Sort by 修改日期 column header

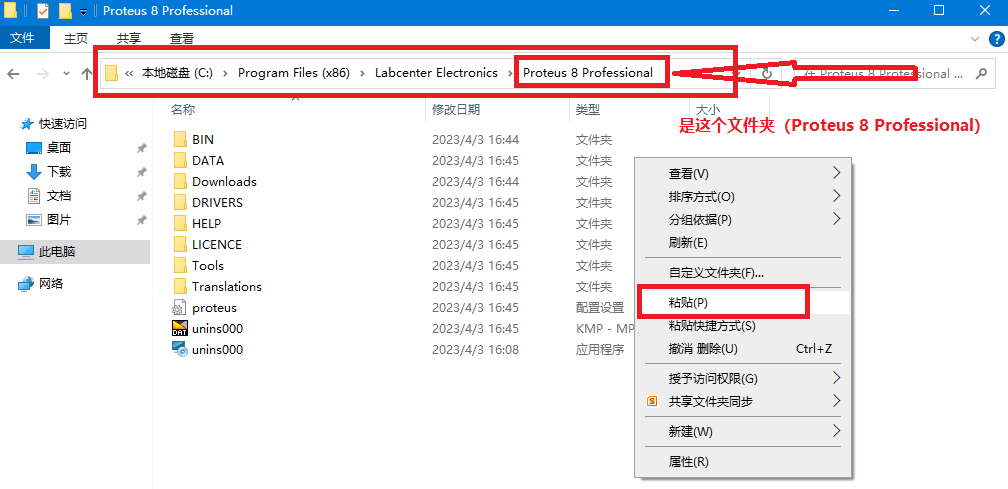[x=456, y=110]
